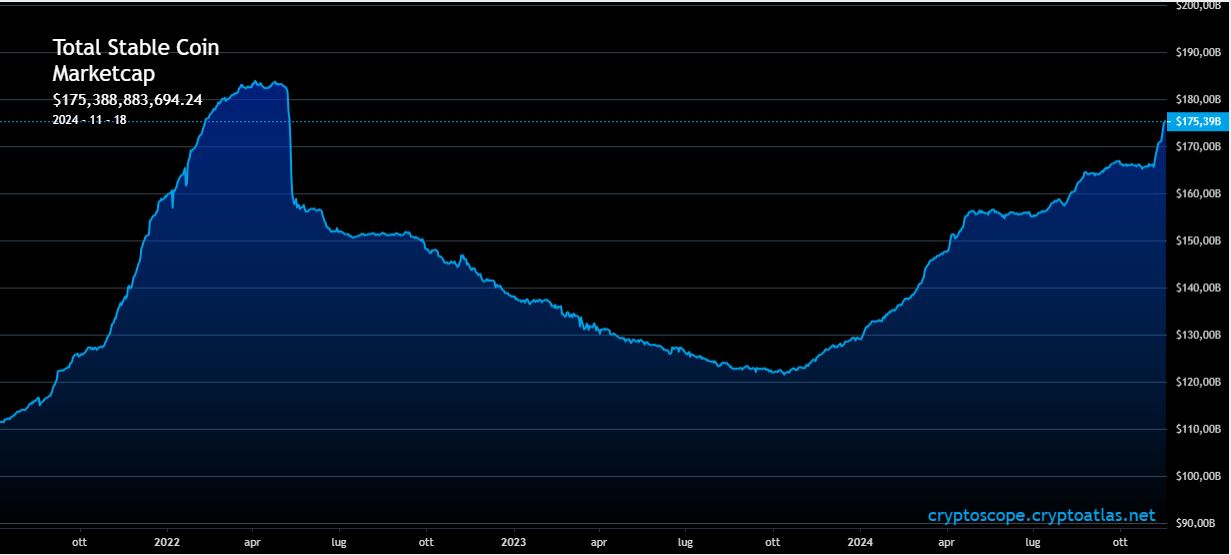Viewport: 1231px width, 555px height.
Task: Click the 2022 time axis label
Action: point(167,541)
